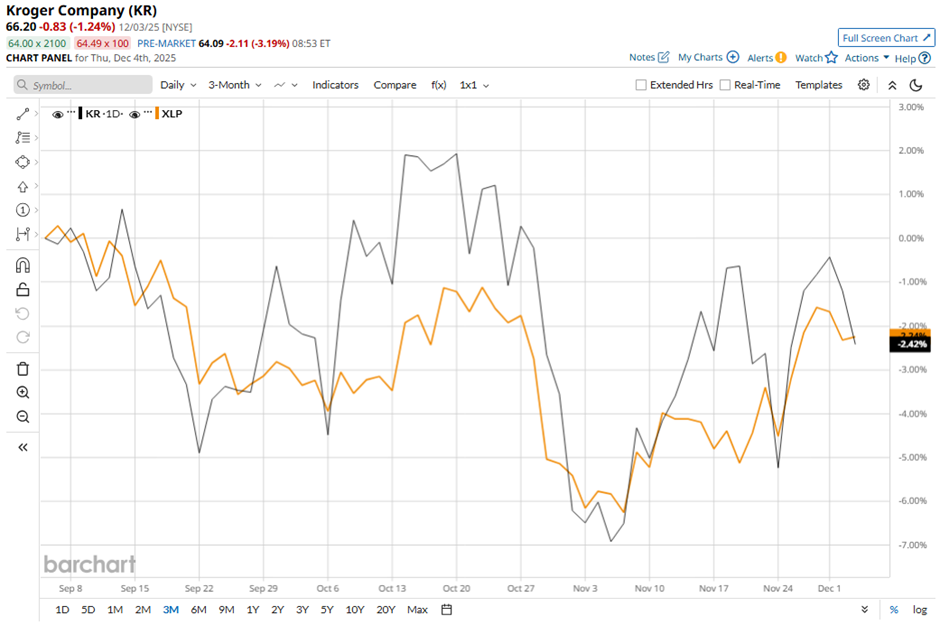Select the 20Y time range
940x625 pixels.
coord(385,609)
